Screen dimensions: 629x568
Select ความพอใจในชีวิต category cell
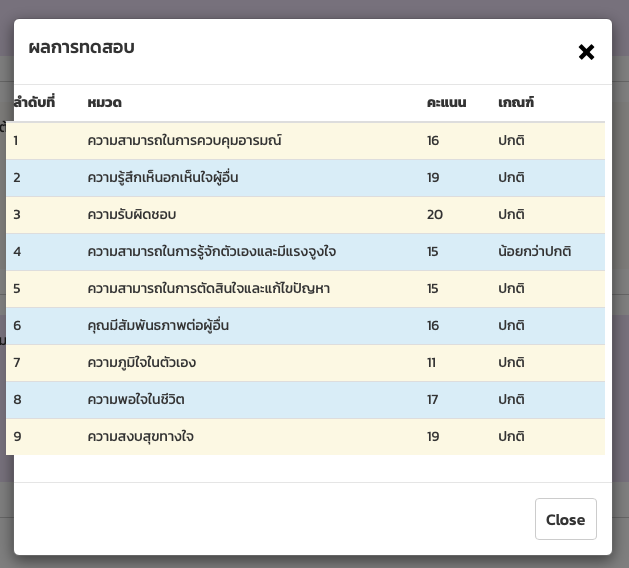point(136,399)
